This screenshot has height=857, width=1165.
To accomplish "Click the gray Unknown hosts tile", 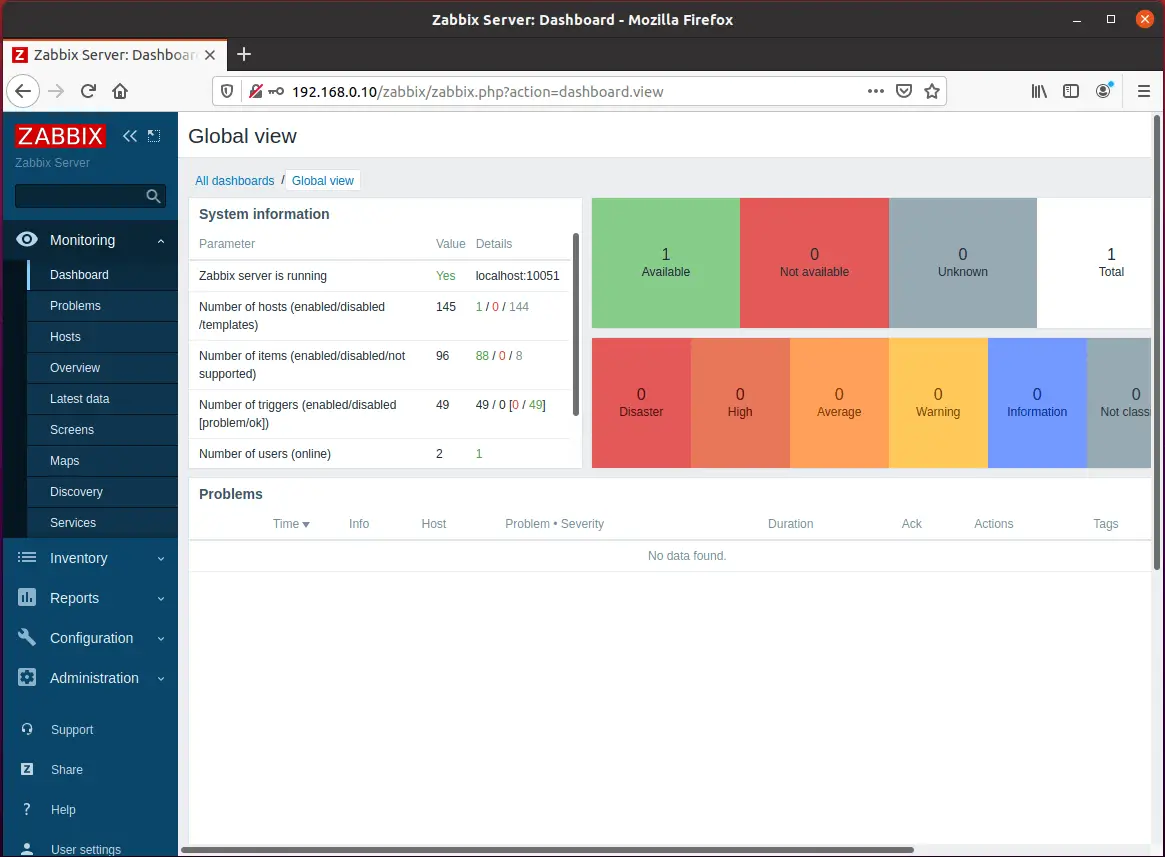I will 963,262.
